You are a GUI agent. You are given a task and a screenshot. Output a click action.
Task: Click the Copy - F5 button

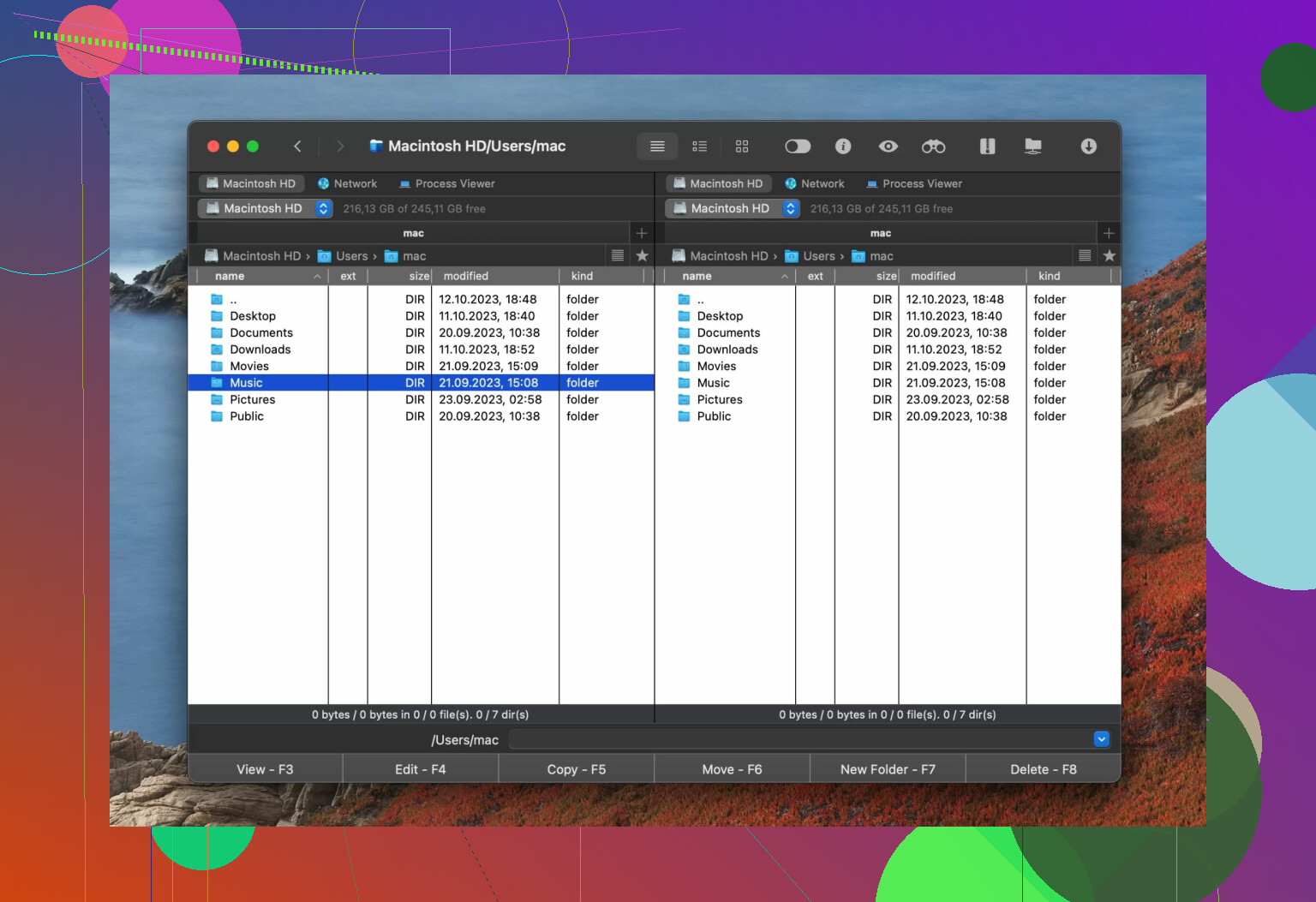tap(576, 769)
